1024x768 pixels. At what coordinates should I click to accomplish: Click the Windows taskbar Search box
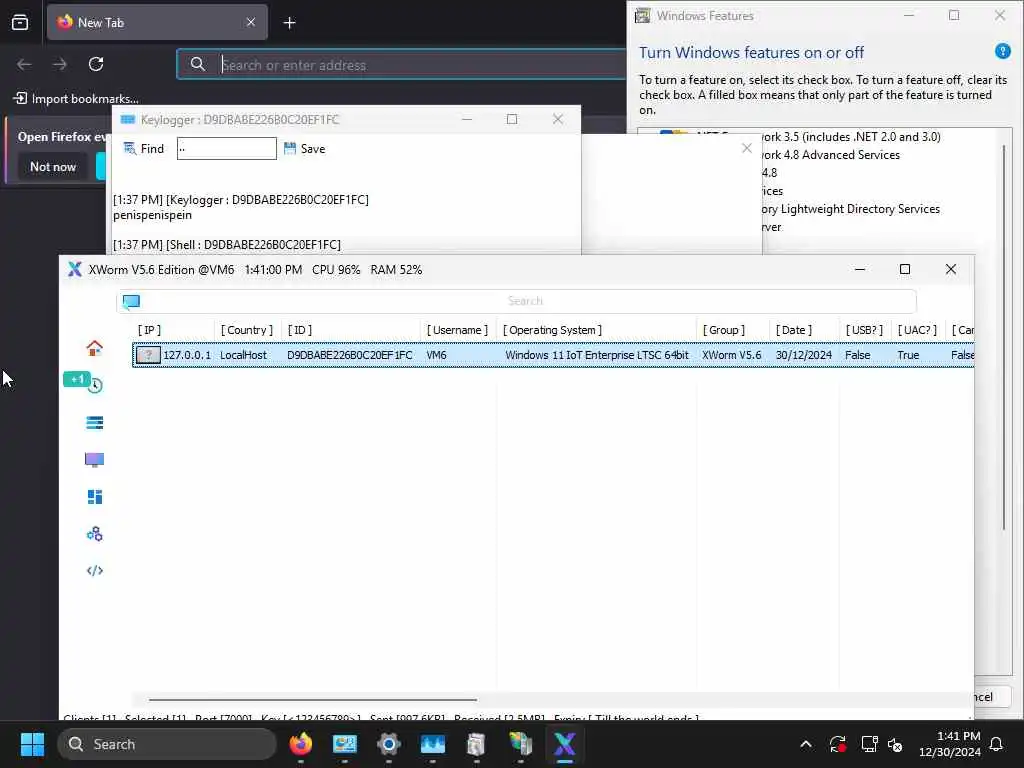(167, 744)
